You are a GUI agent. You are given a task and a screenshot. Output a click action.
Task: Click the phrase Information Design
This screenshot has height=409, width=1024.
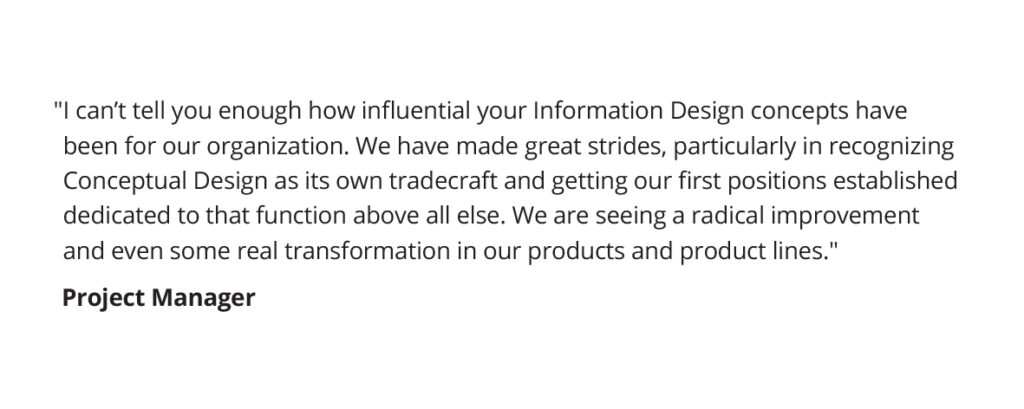638,112
